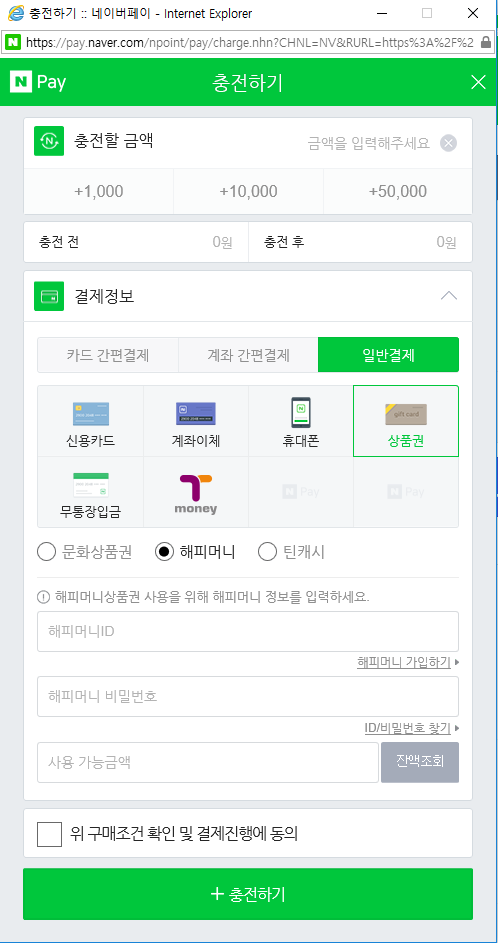498x943 pixels.
Task: Switch to the 계좌 간편결제 tab
Action: click(248, 355)
